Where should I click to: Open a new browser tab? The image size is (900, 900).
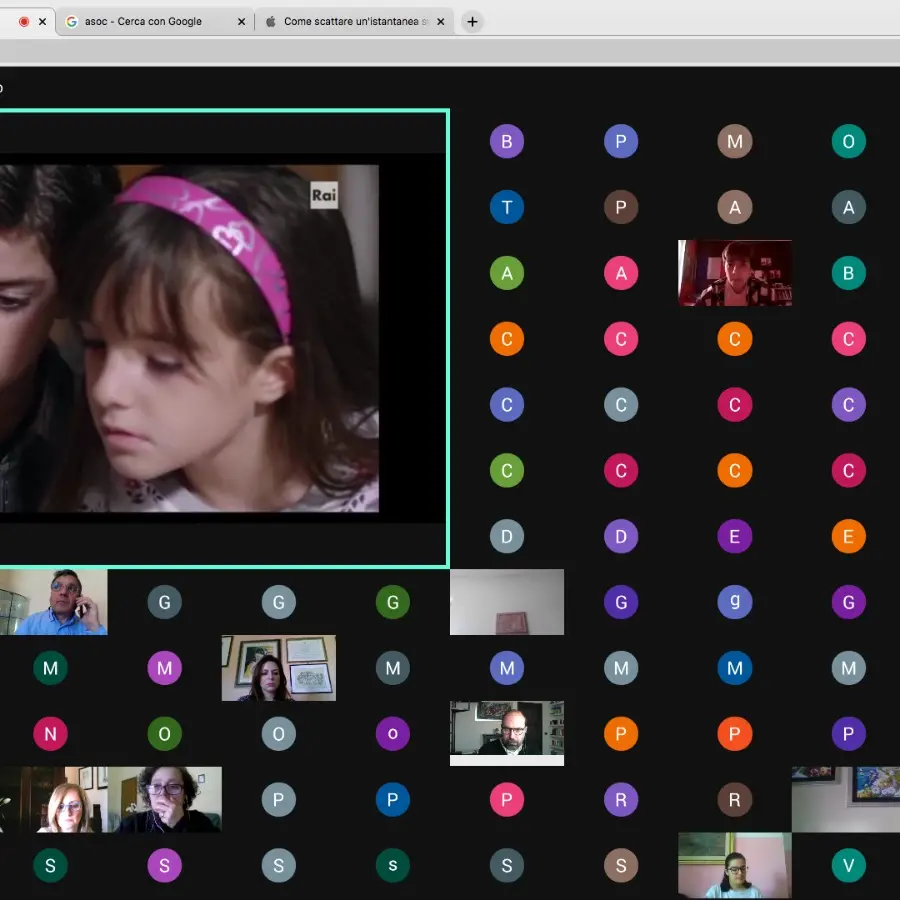(x=472, y=22)
